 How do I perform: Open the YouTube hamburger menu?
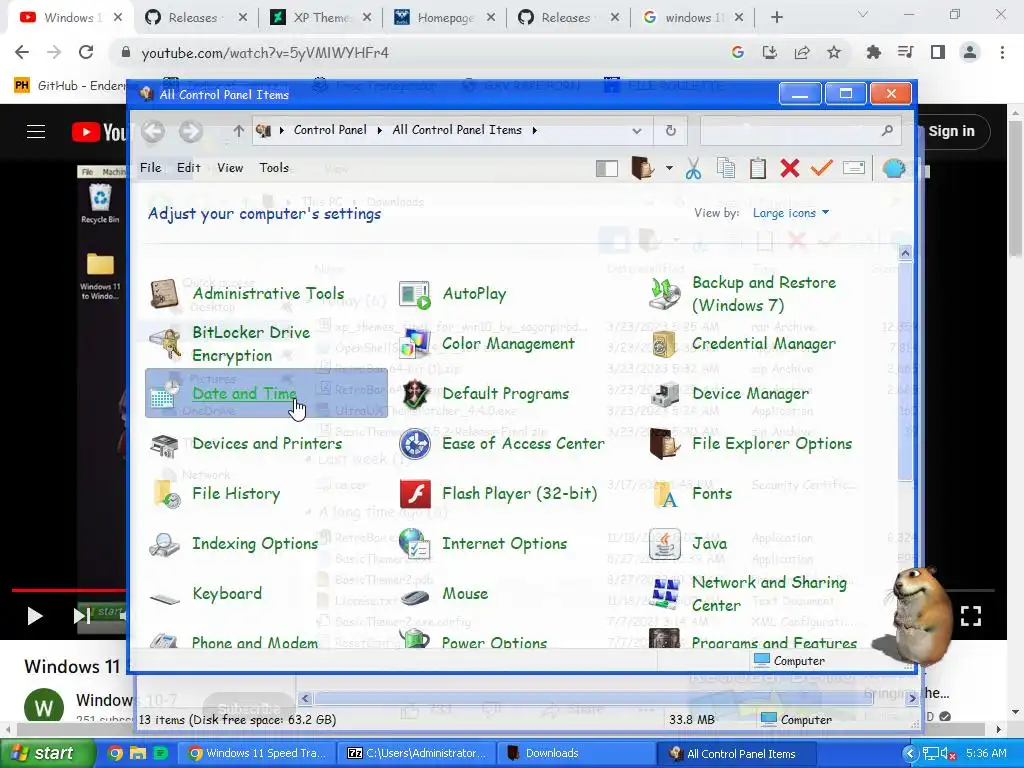point(36,132)
